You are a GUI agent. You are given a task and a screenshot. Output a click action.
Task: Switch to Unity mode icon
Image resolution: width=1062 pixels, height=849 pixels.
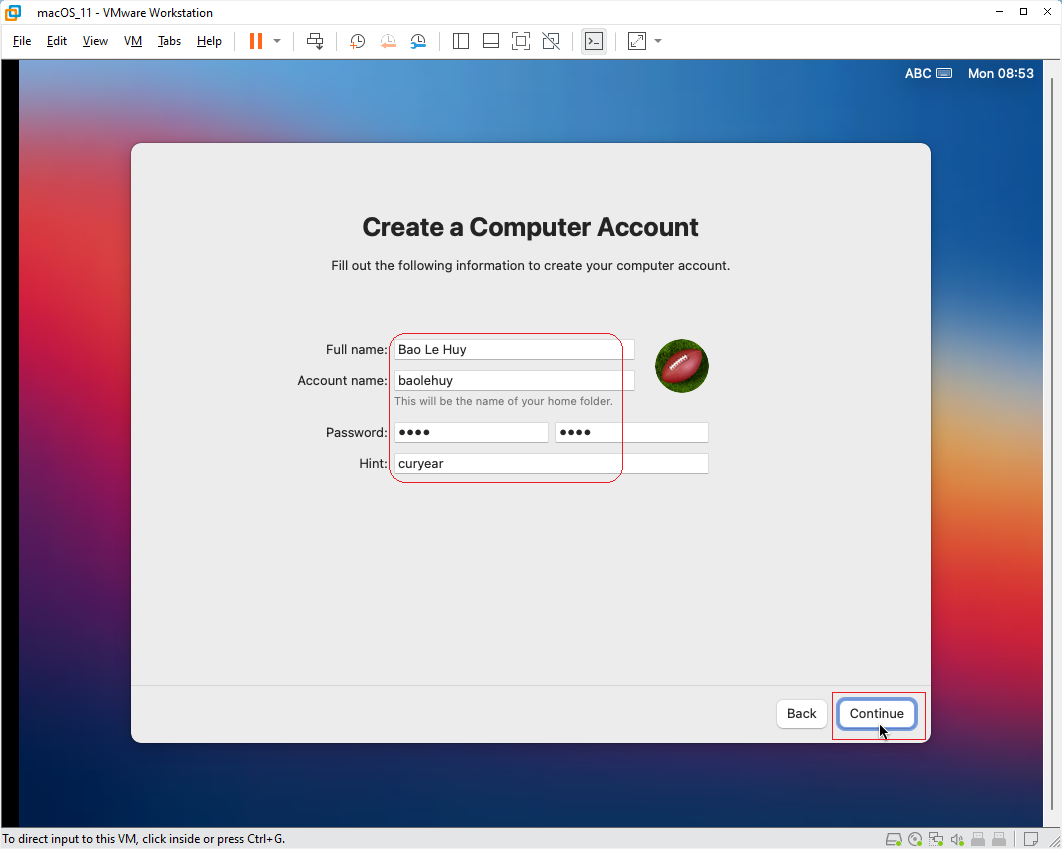(551, 41)
